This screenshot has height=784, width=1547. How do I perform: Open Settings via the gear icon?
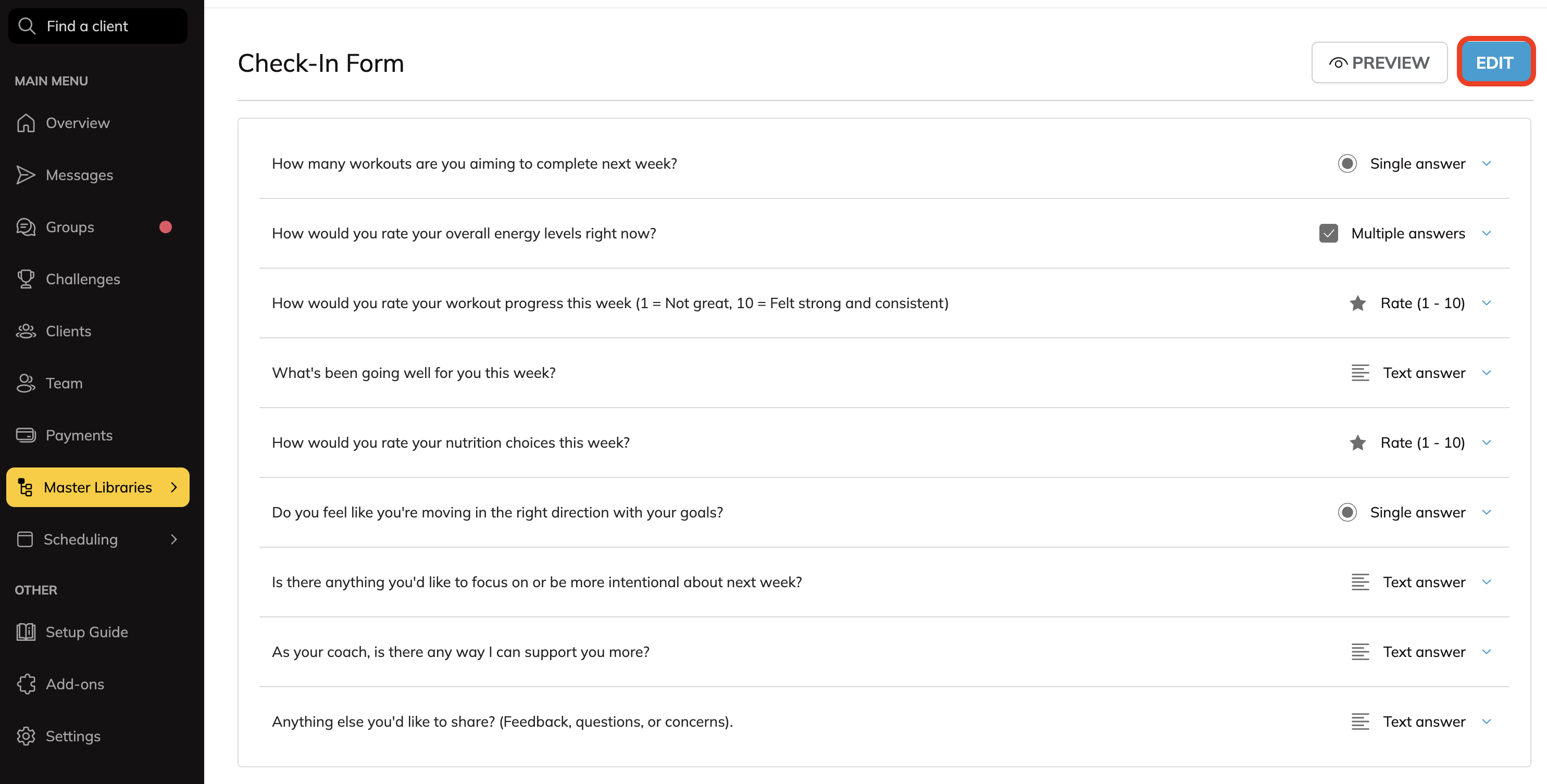point(26,736)
